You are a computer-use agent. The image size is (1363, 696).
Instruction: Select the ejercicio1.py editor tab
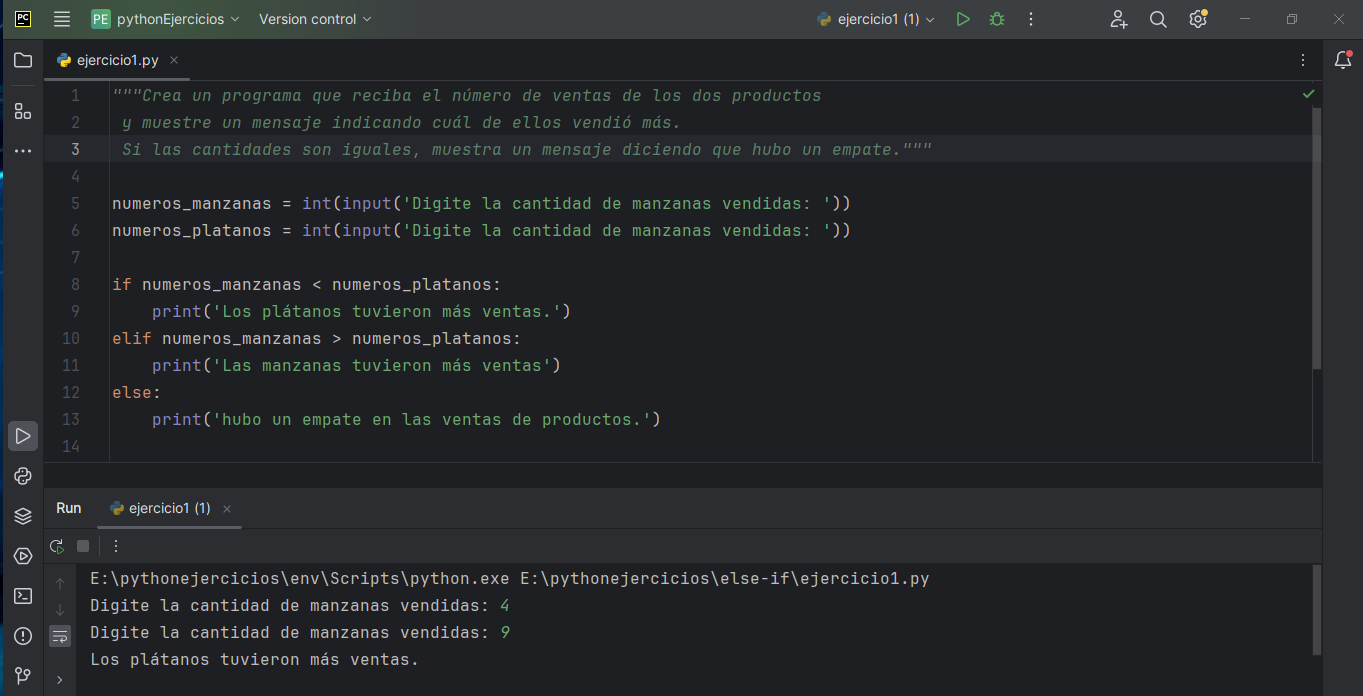(x=117, y=60)
